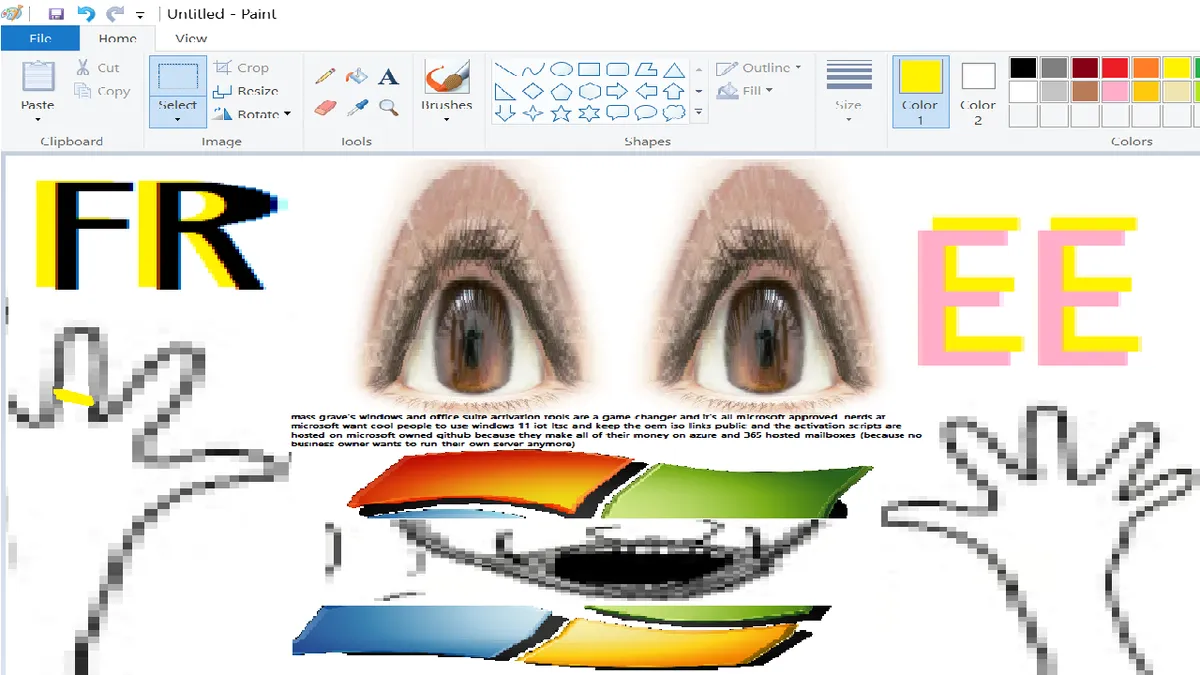Choose the pink color swatch

click(x=1115, y=91)
